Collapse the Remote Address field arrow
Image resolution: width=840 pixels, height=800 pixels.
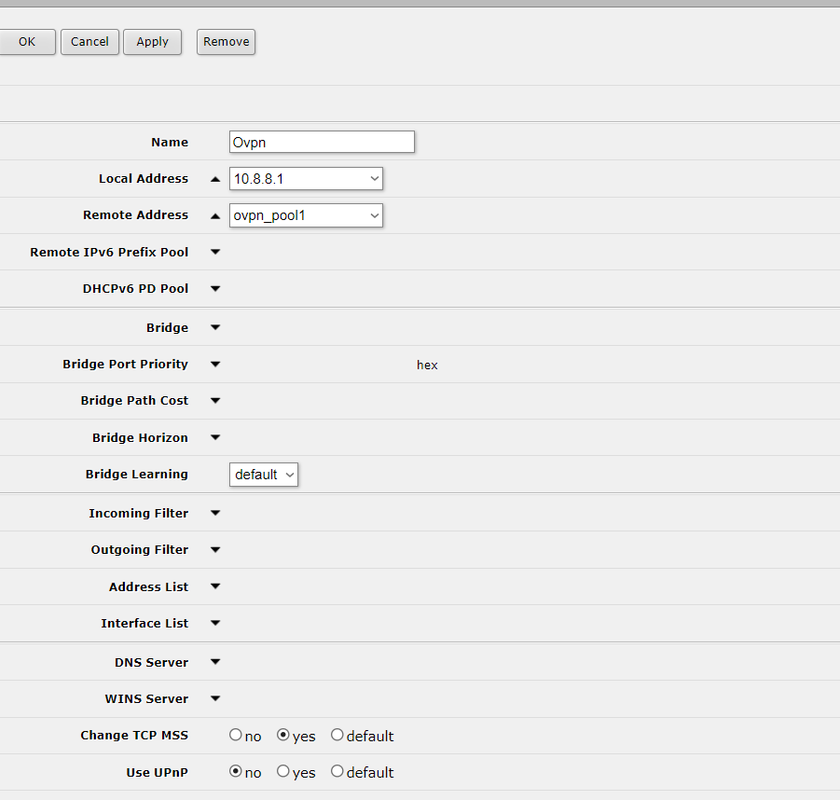click(215, 216)
